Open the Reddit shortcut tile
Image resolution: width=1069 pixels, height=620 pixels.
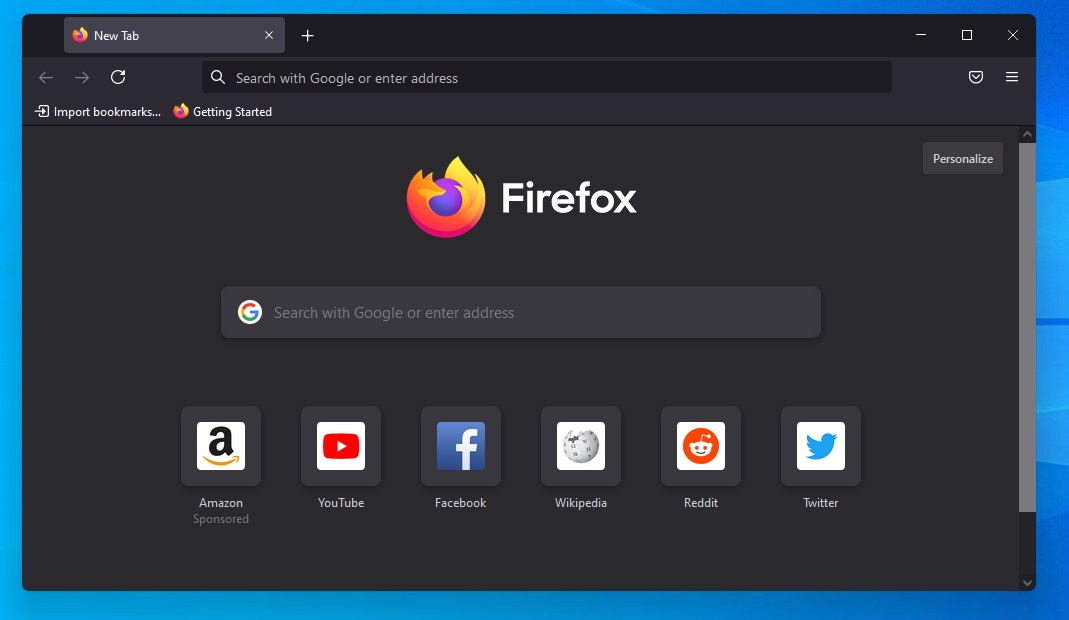point(701,446)
